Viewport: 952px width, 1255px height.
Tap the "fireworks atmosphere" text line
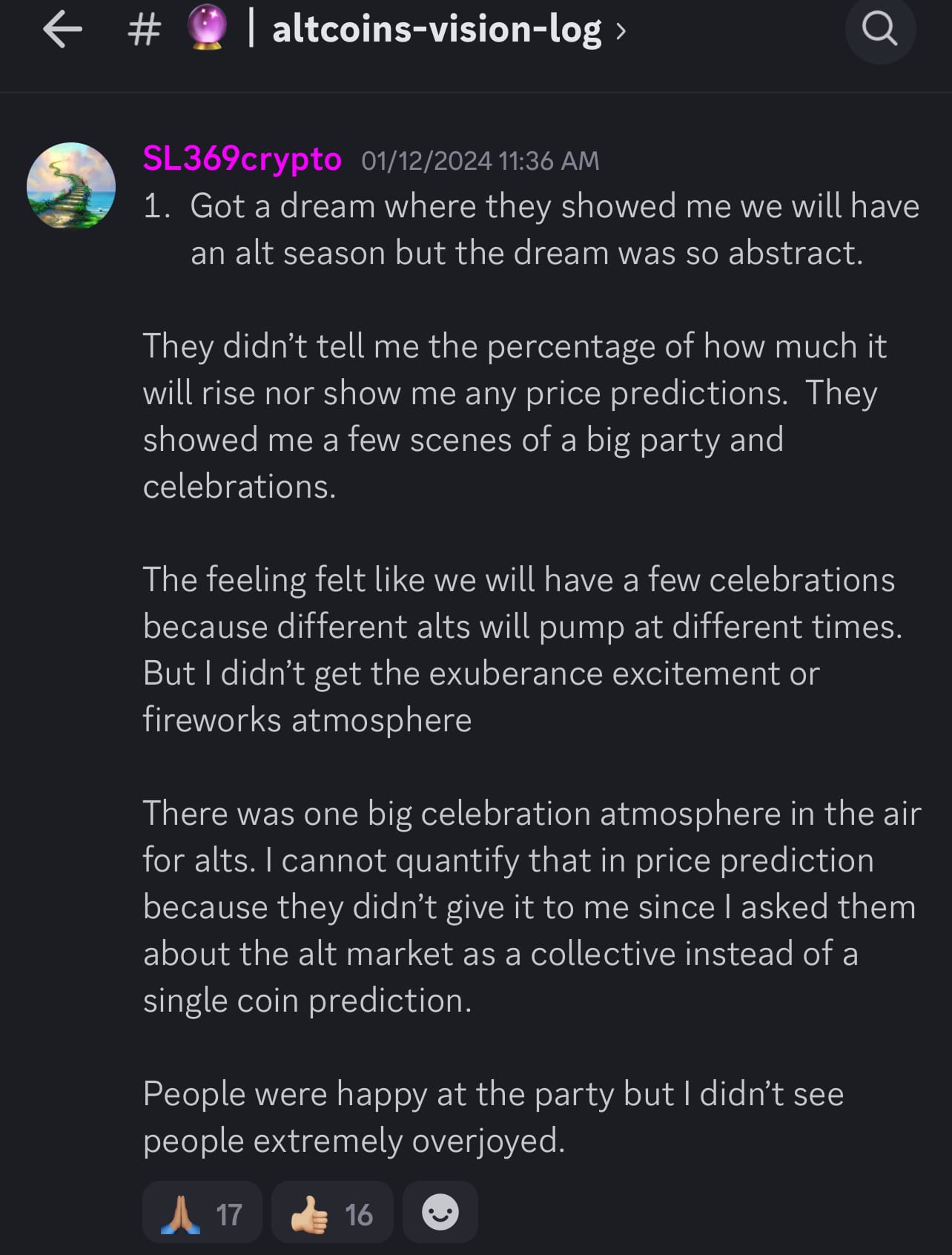click(307, 720)
